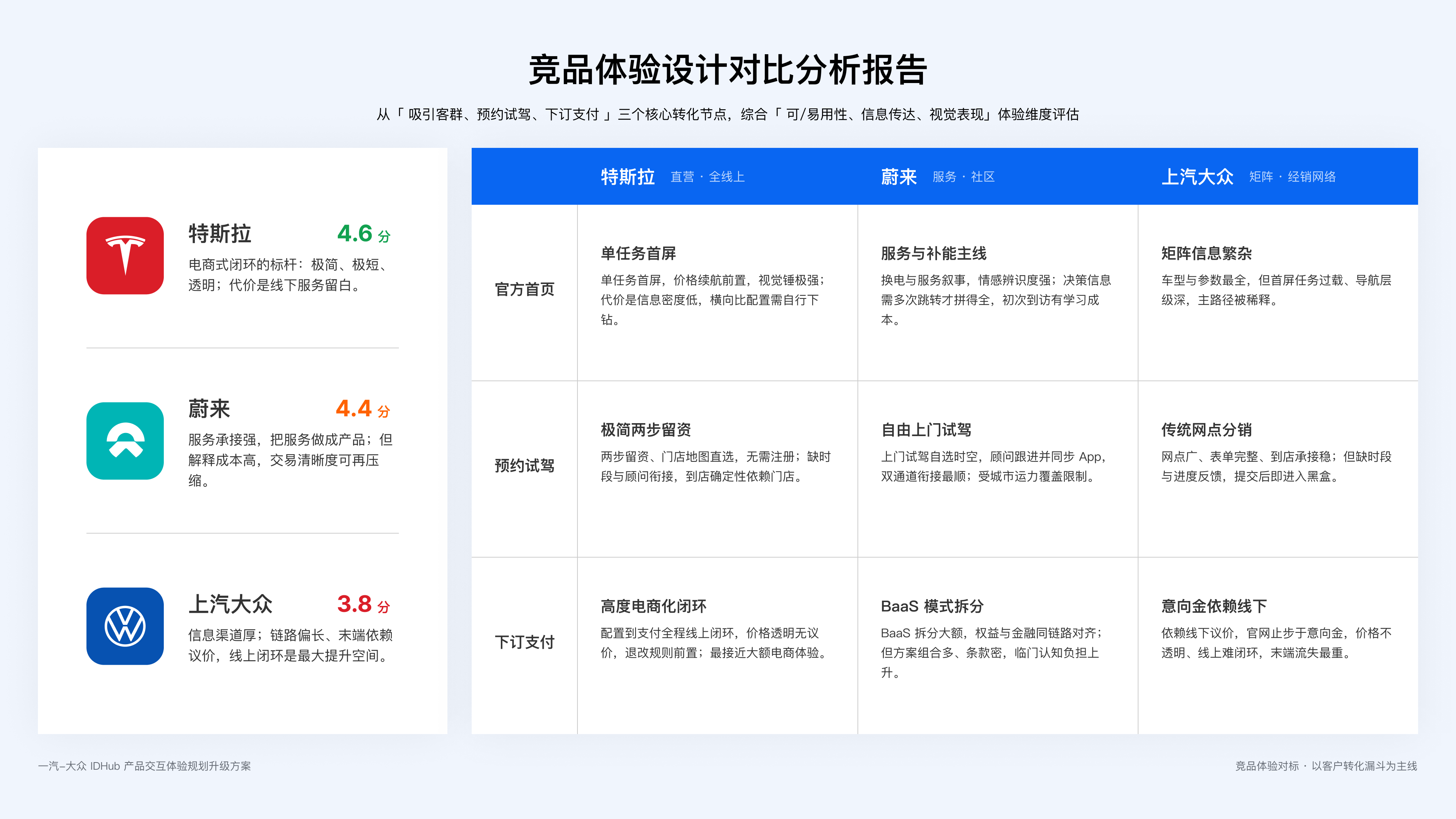The width and height of the screenshot is (1456, 819).
Task: Click the 意向金依赖线下 cell heading
Action: [1214, 606]
